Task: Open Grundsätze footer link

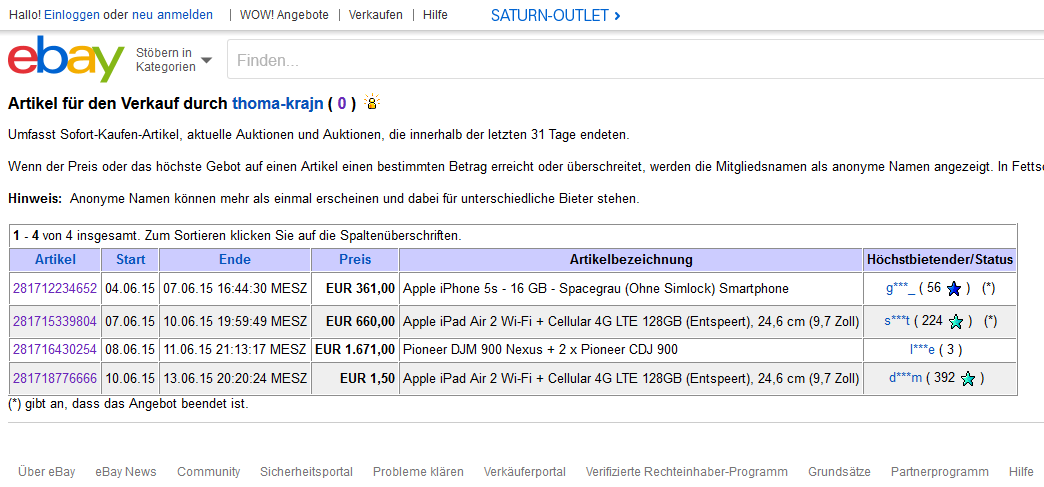Action: (839, 472)
